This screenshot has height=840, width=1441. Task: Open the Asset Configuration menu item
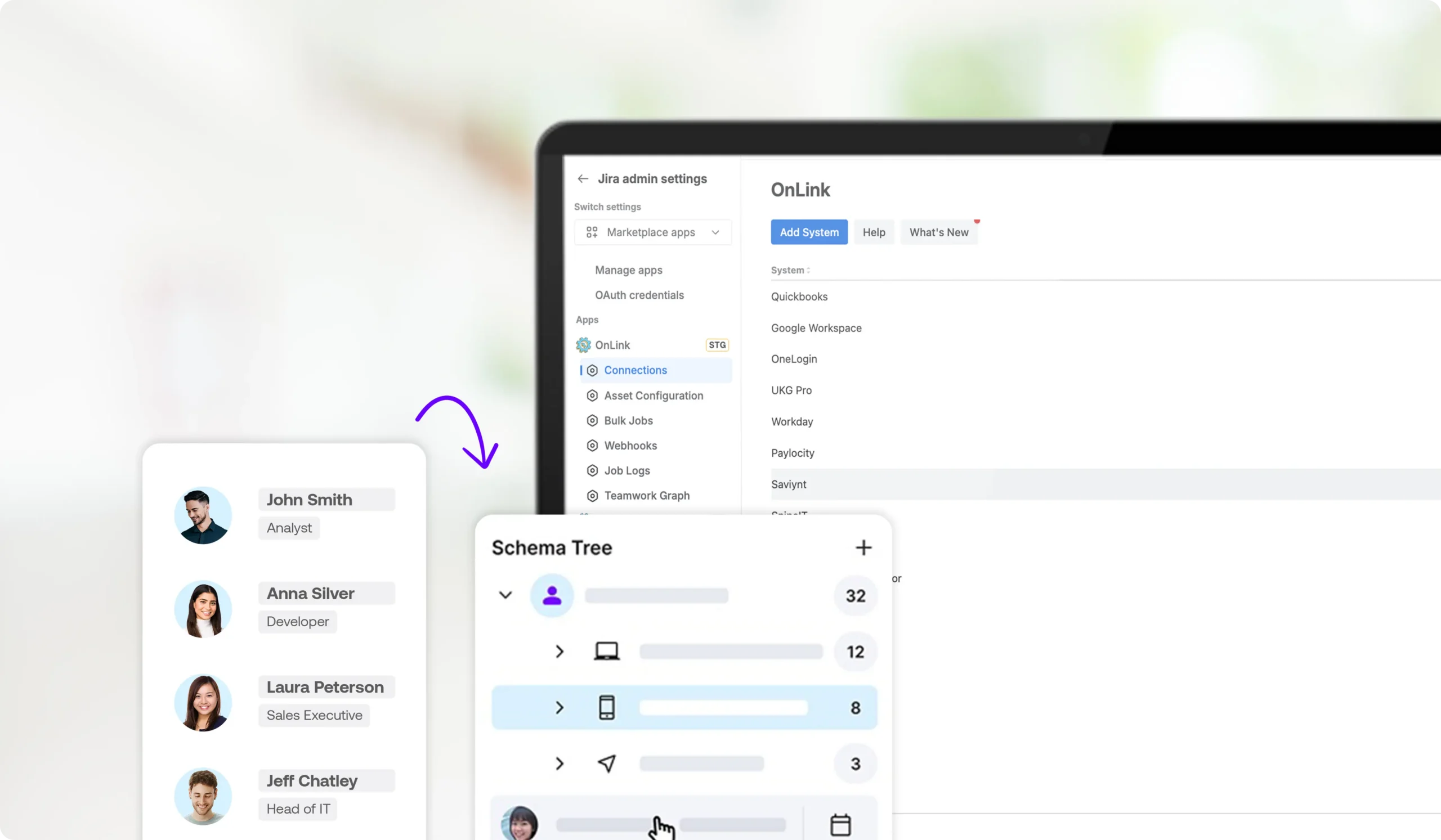tap(653, 396)
